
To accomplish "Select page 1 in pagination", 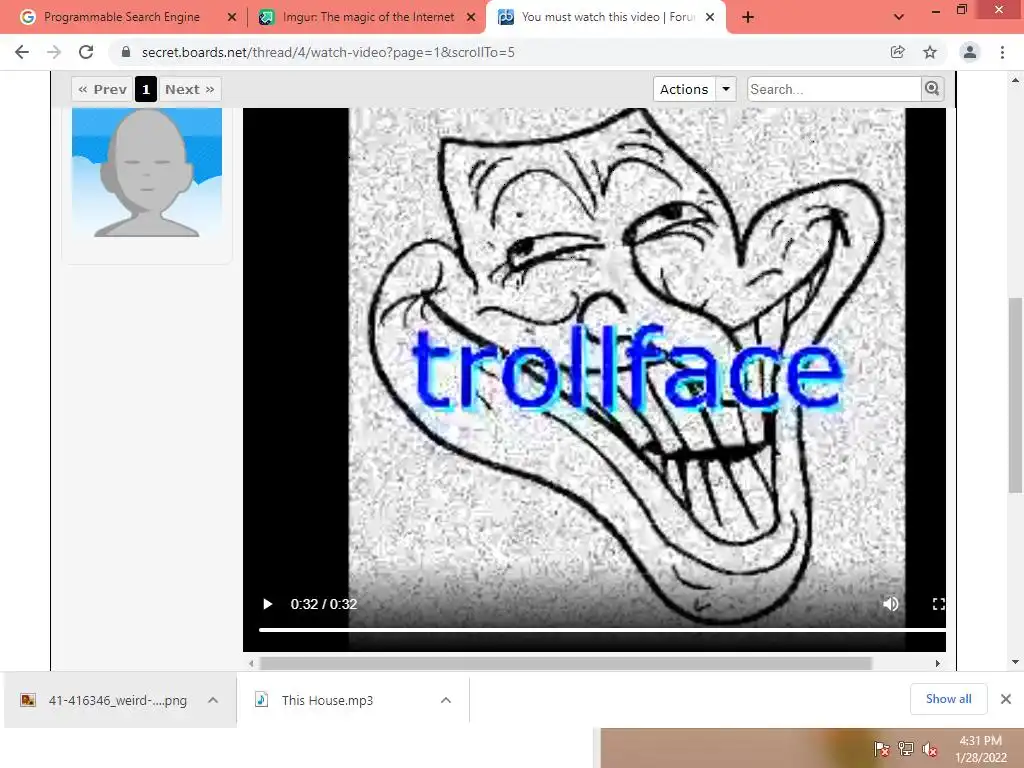I will pos(146,89).
